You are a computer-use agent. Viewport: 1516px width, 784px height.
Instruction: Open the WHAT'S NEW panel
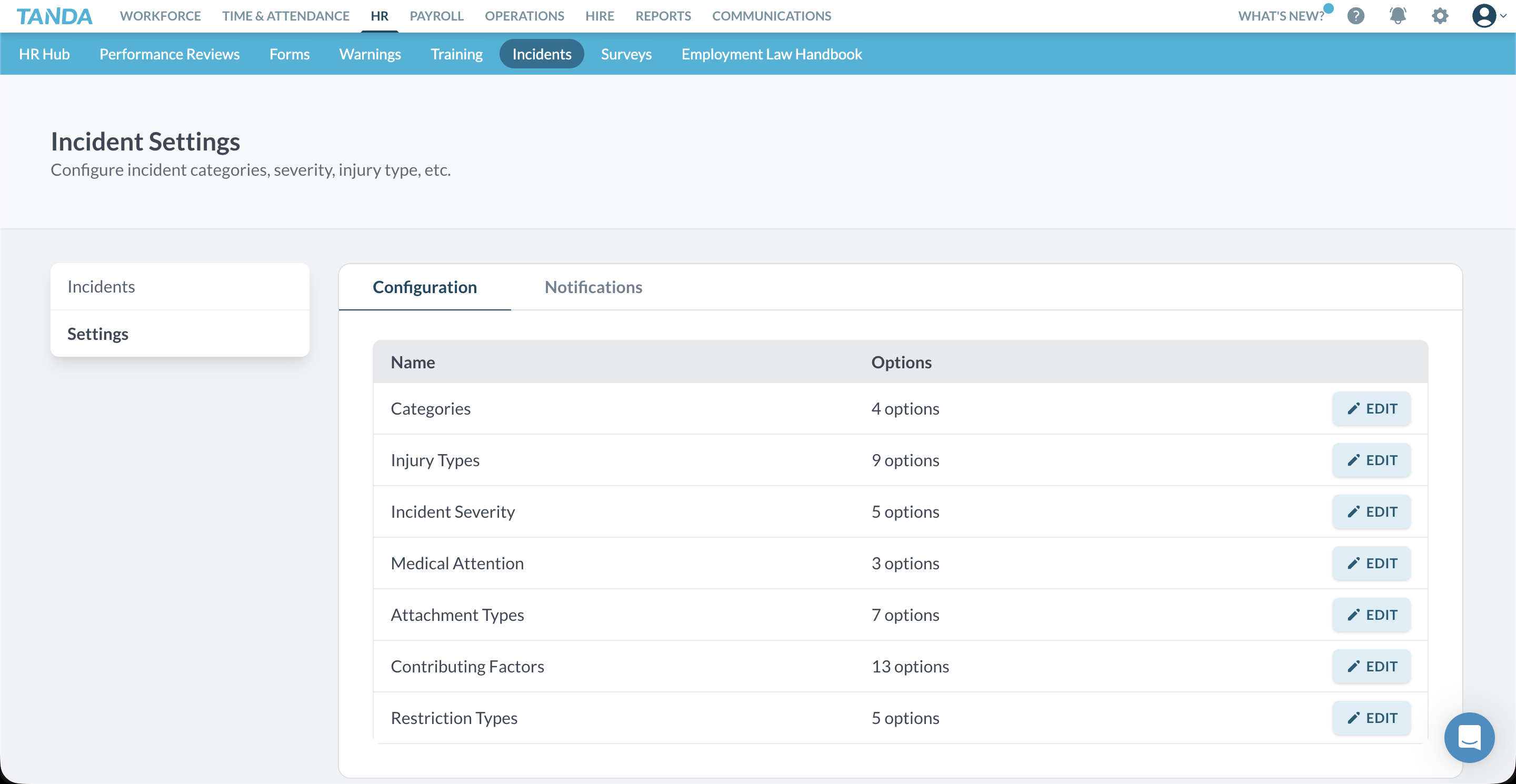(1281, 16)
